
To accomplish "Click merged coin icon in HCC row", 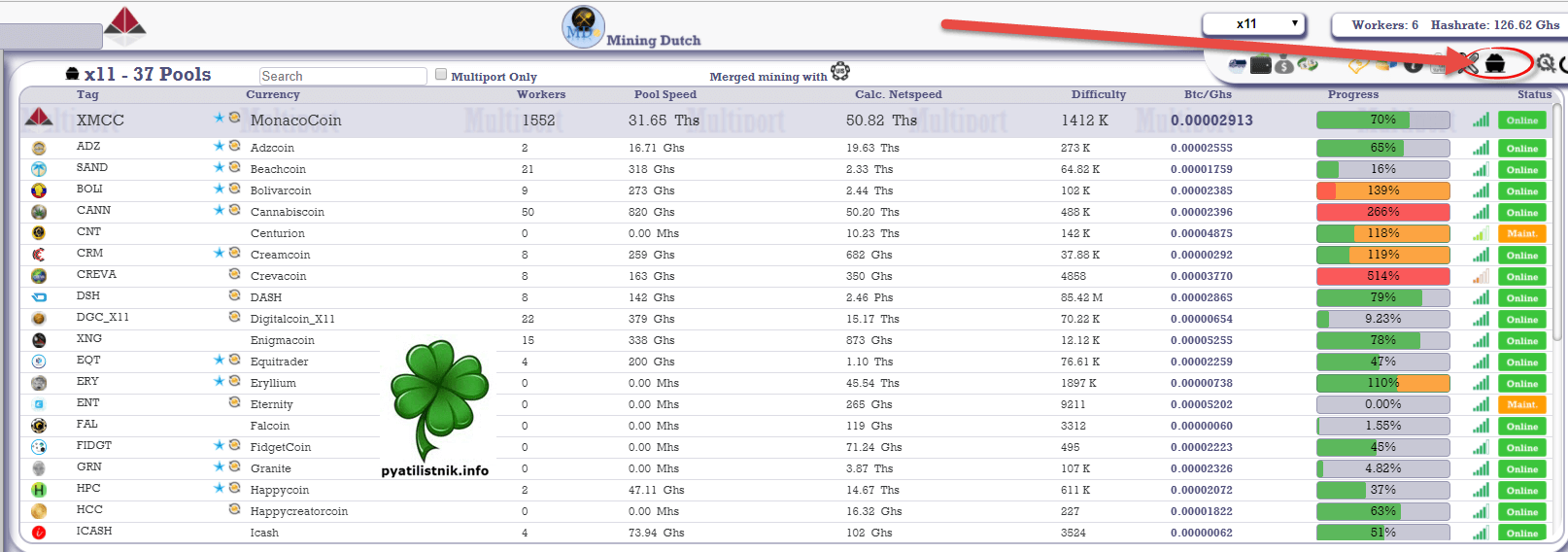I will coord(234,509).
